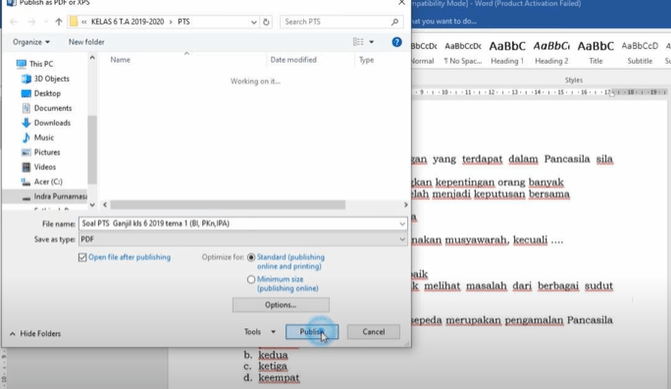Toggle Open file after publishing checkbox

click(x=82, y=257)
